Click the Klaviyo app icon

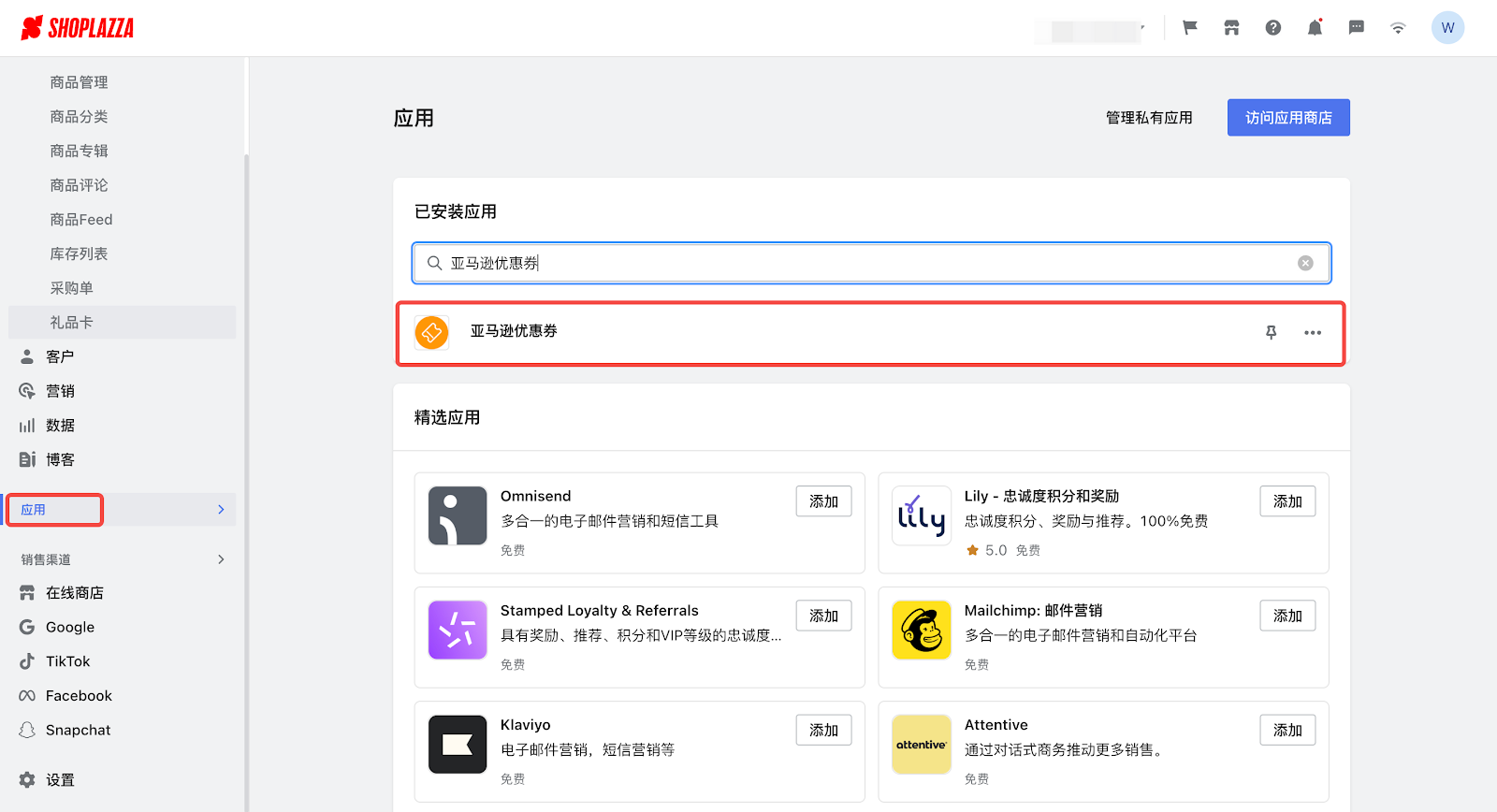tap(458, 744)
